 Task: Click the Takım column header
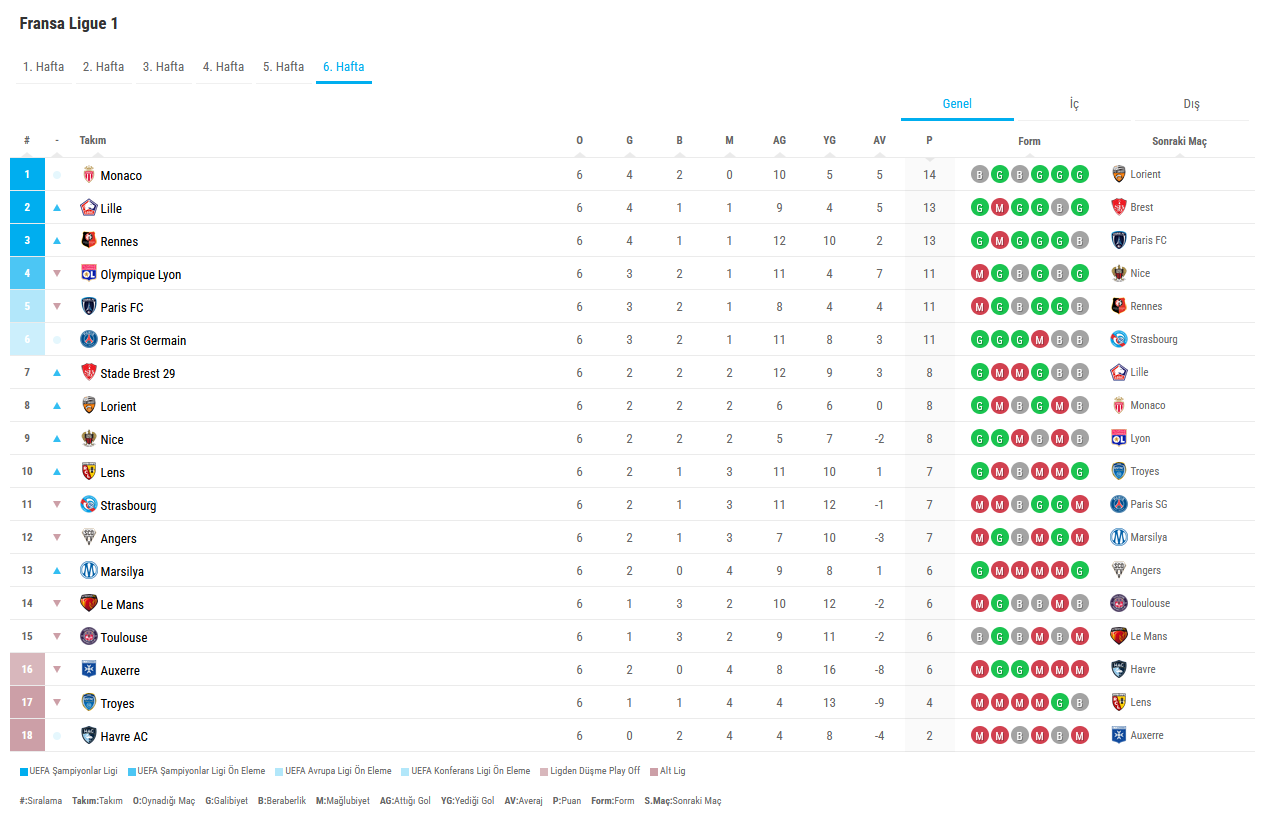point(93,141)
